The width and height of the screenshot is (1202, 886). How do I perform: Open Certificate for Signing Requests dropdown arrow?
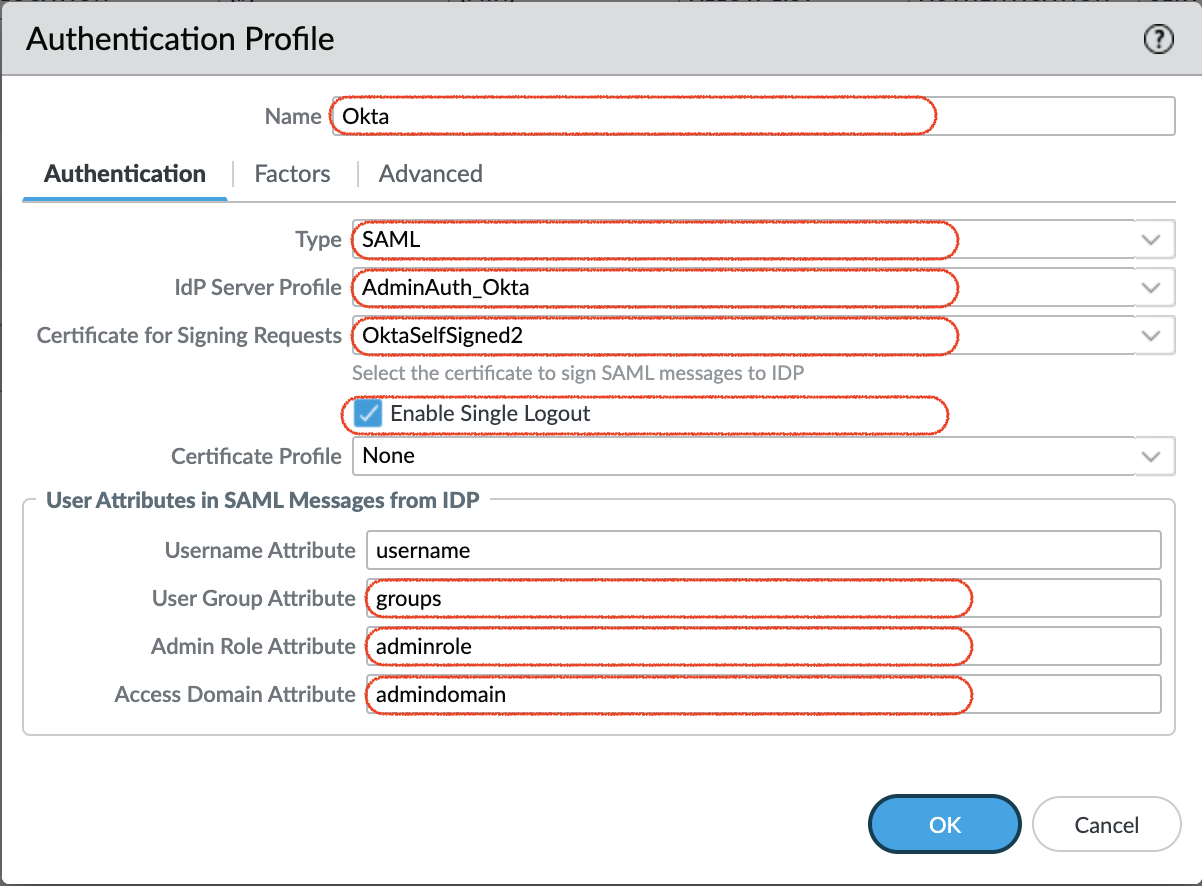click(x=1151, y=336)
